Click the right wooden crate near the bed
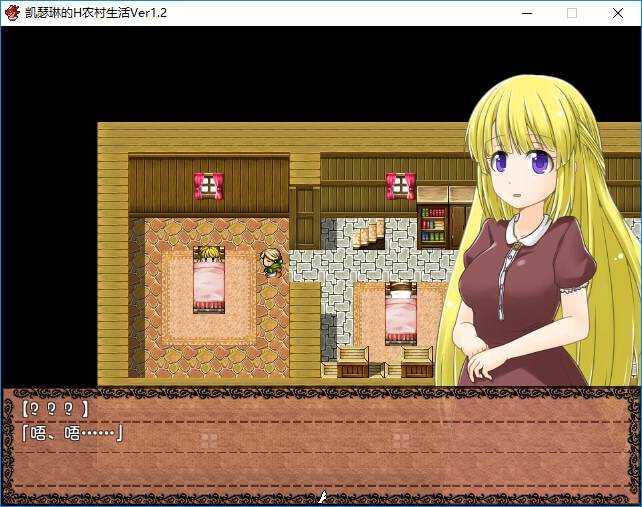The width and height of the screenshot is (642, 507). 416,362
